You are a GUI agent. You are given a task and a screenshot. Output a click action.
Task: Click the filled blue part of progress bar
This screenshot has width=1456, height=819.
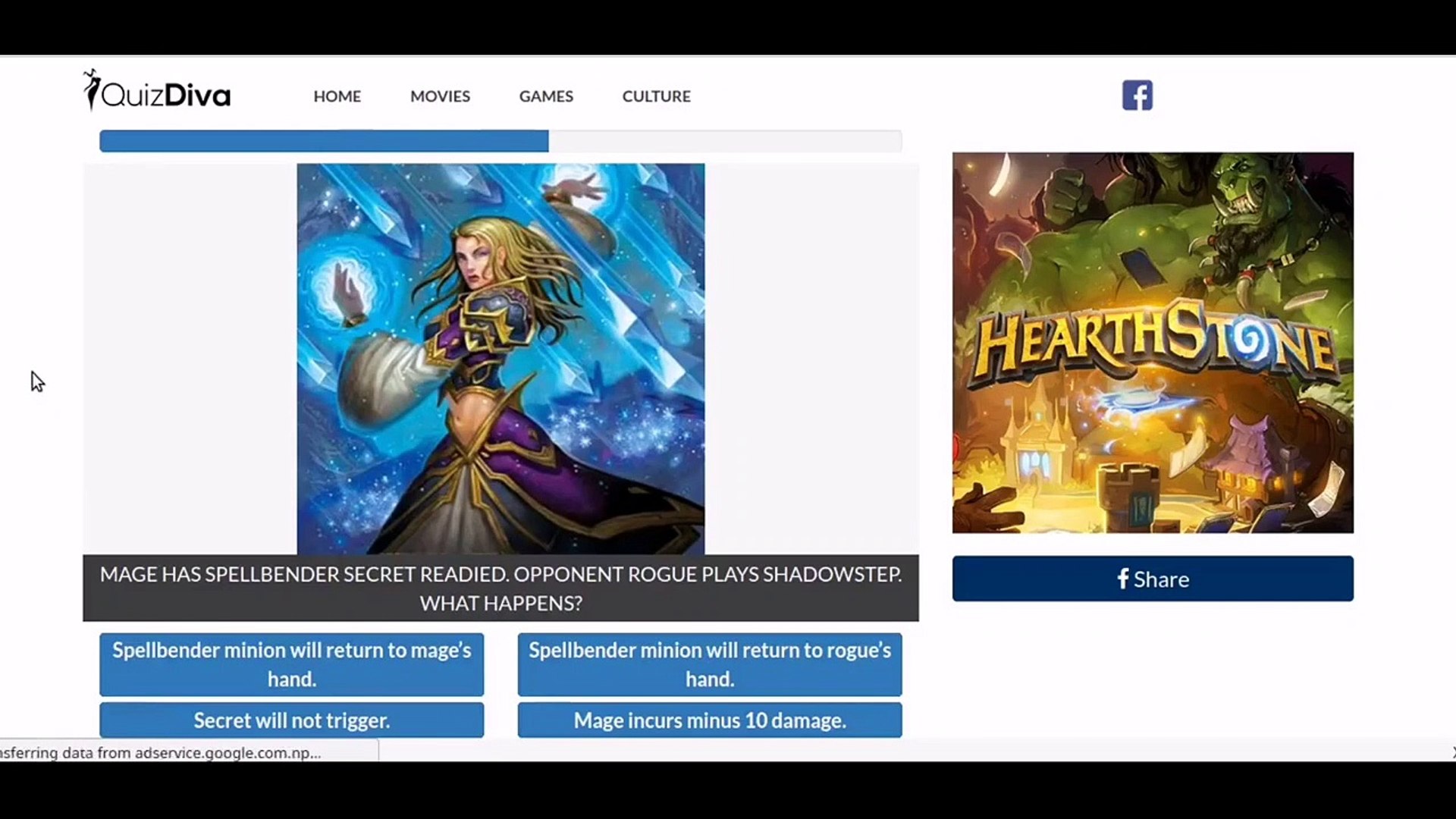coord(324,141)
